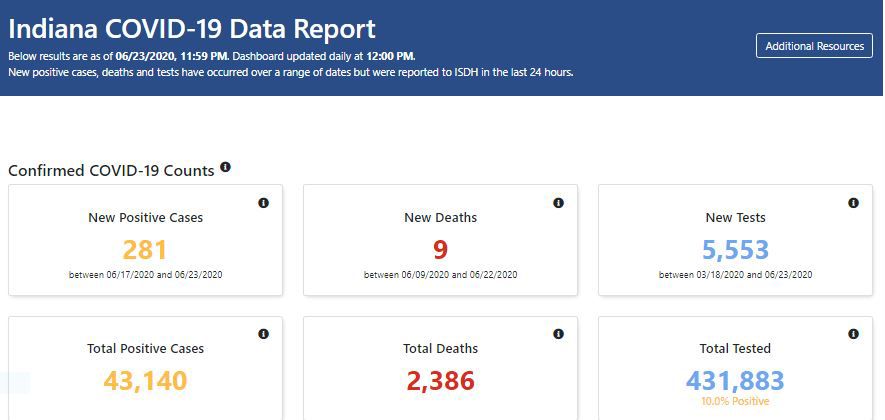This screenshot has height=420, width=885.
Task: Open the Additional Resources button
Action: coord(814,46)
